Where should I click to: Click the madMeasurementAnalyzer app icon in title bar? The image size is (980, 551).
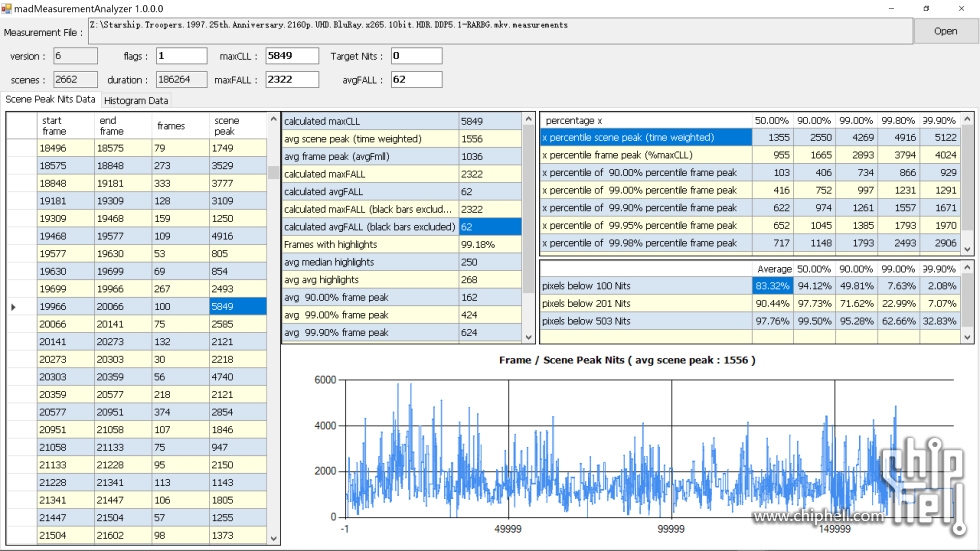tap(7, 7)
